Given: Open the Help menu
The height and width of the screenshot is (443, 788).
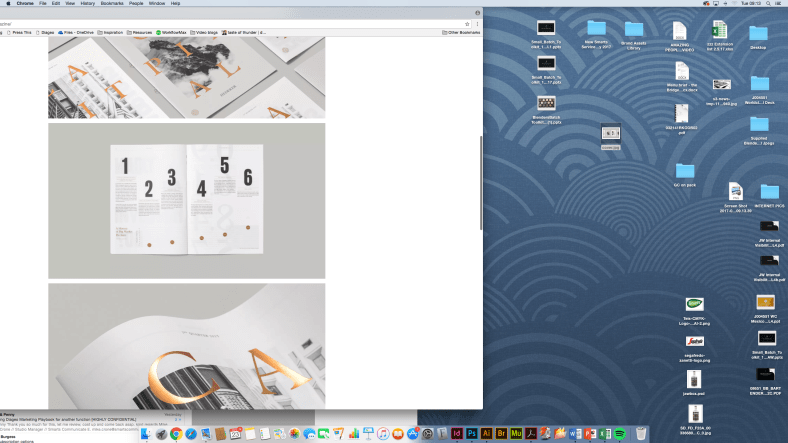Looking at the screenshot, I should click(175, 3).
